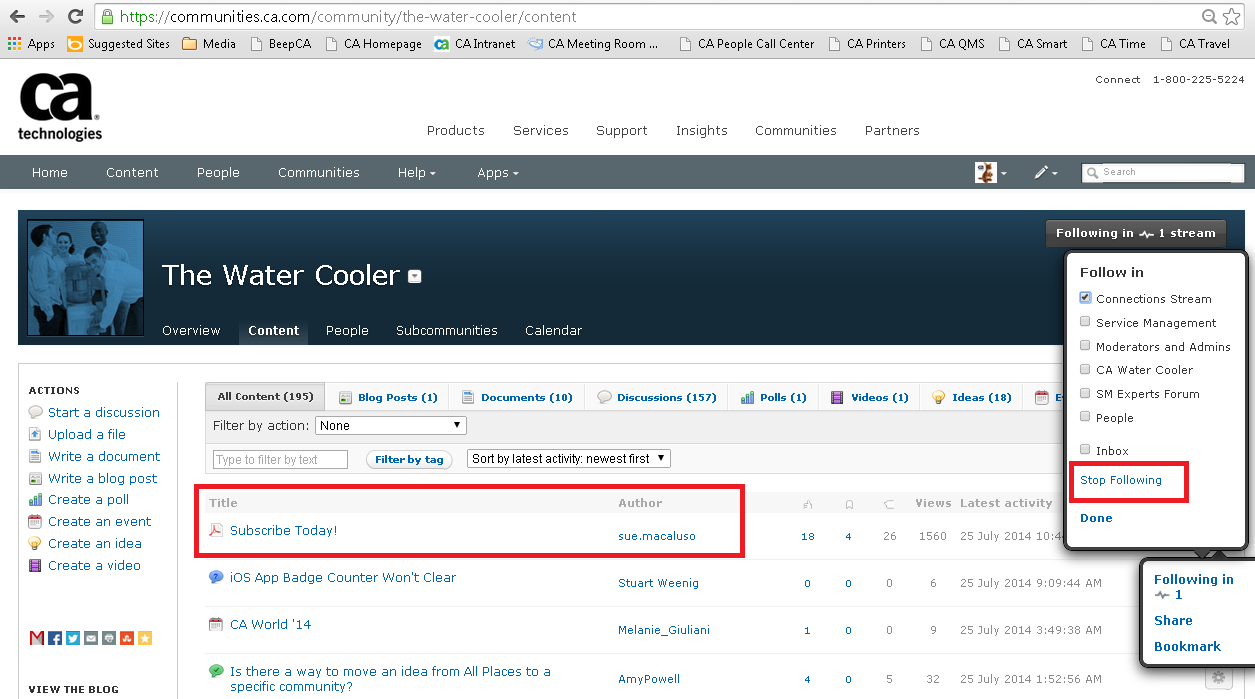Select the Discussions (157) tab
This screenshot has width=1255, height=699.
pos(657,397)
